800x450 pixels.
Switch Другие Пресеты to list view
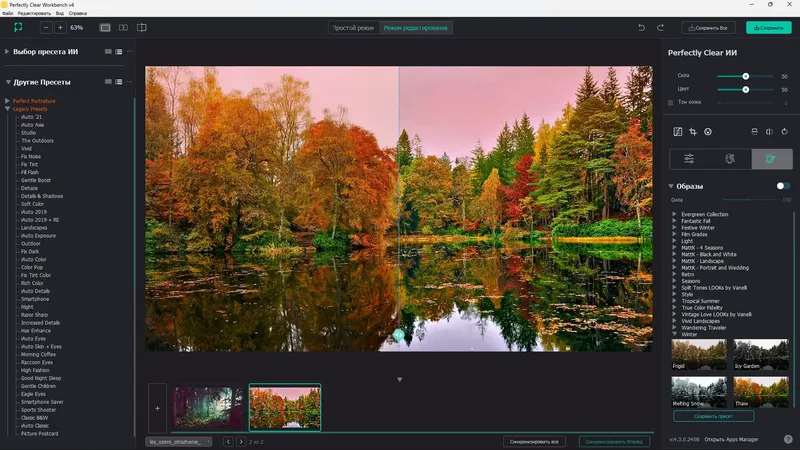coord(118,82)
